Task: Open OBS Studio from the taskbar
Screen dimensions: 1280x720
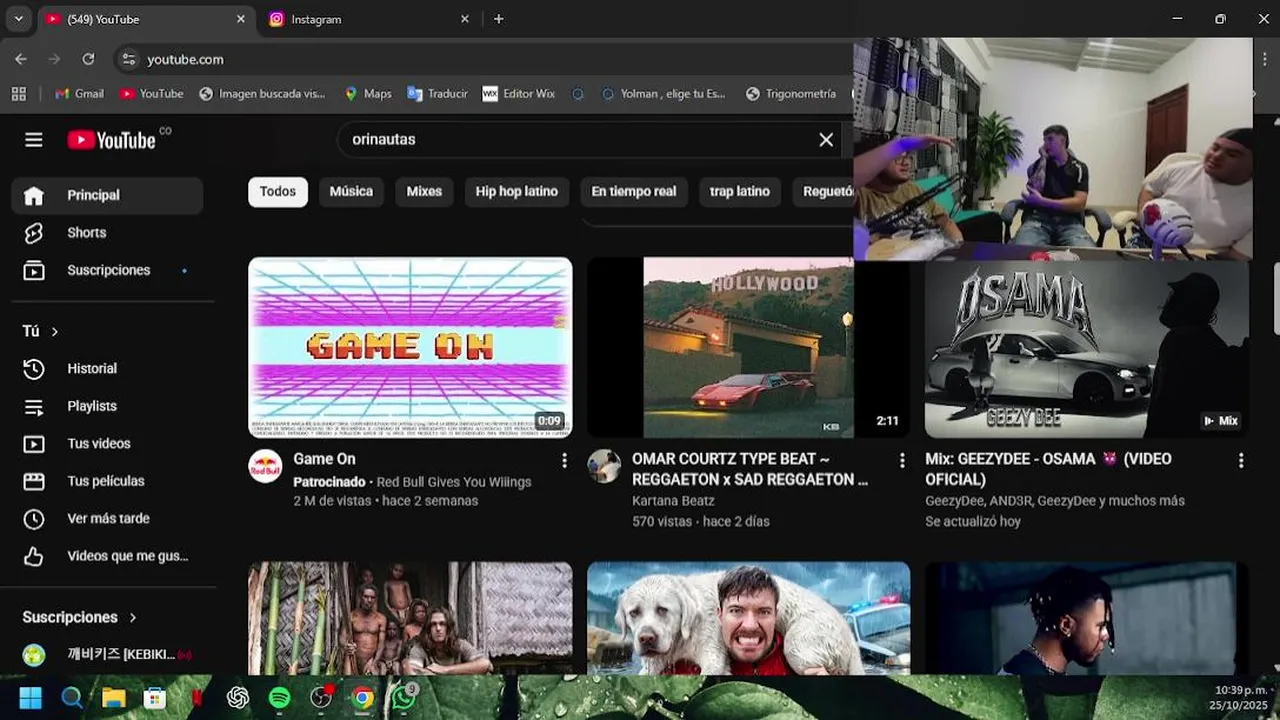Action: 321,698
